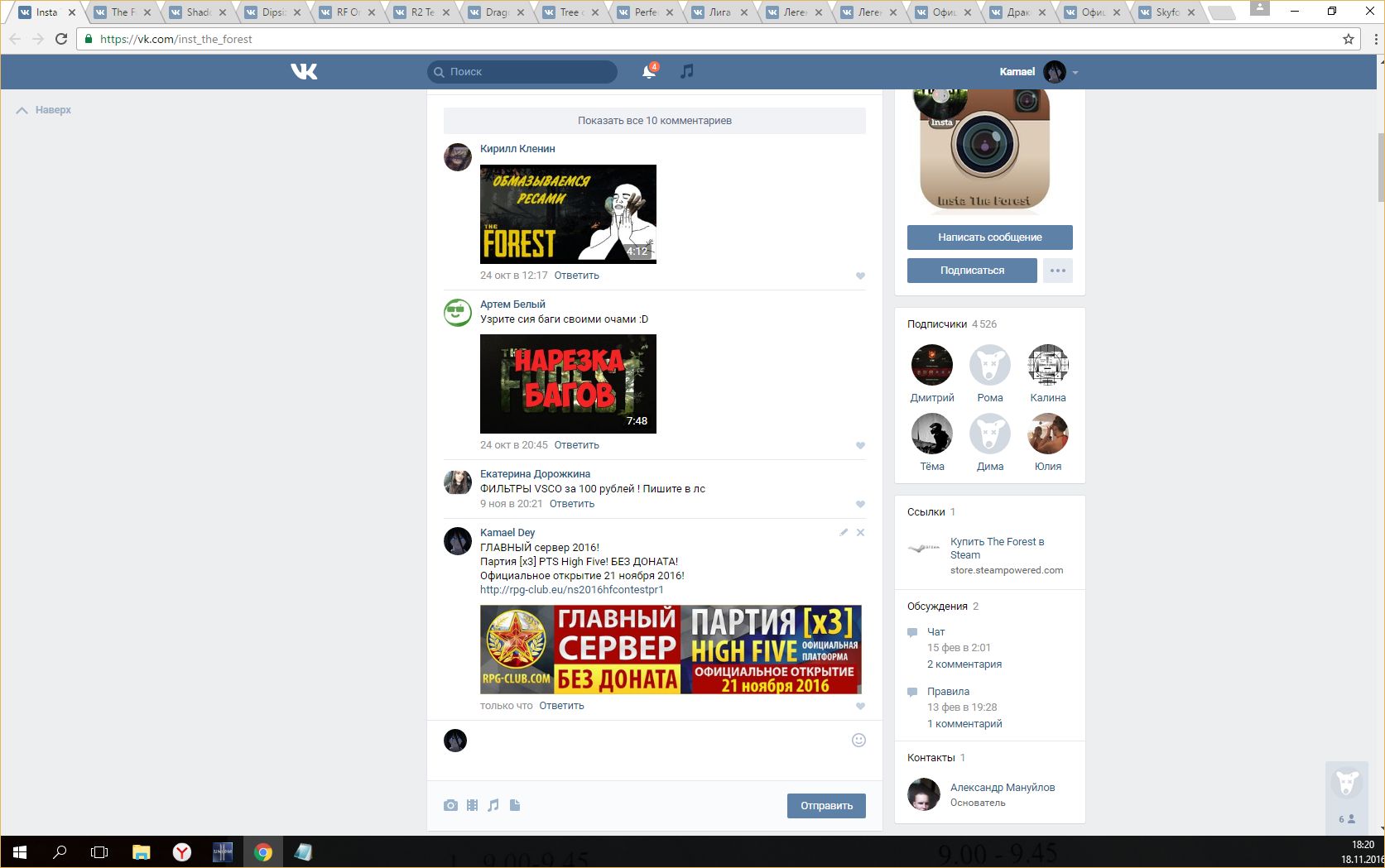1385x868 pixels.
Task: Like Екатерина Дорожкина's comment
Action: coord(860,505)
